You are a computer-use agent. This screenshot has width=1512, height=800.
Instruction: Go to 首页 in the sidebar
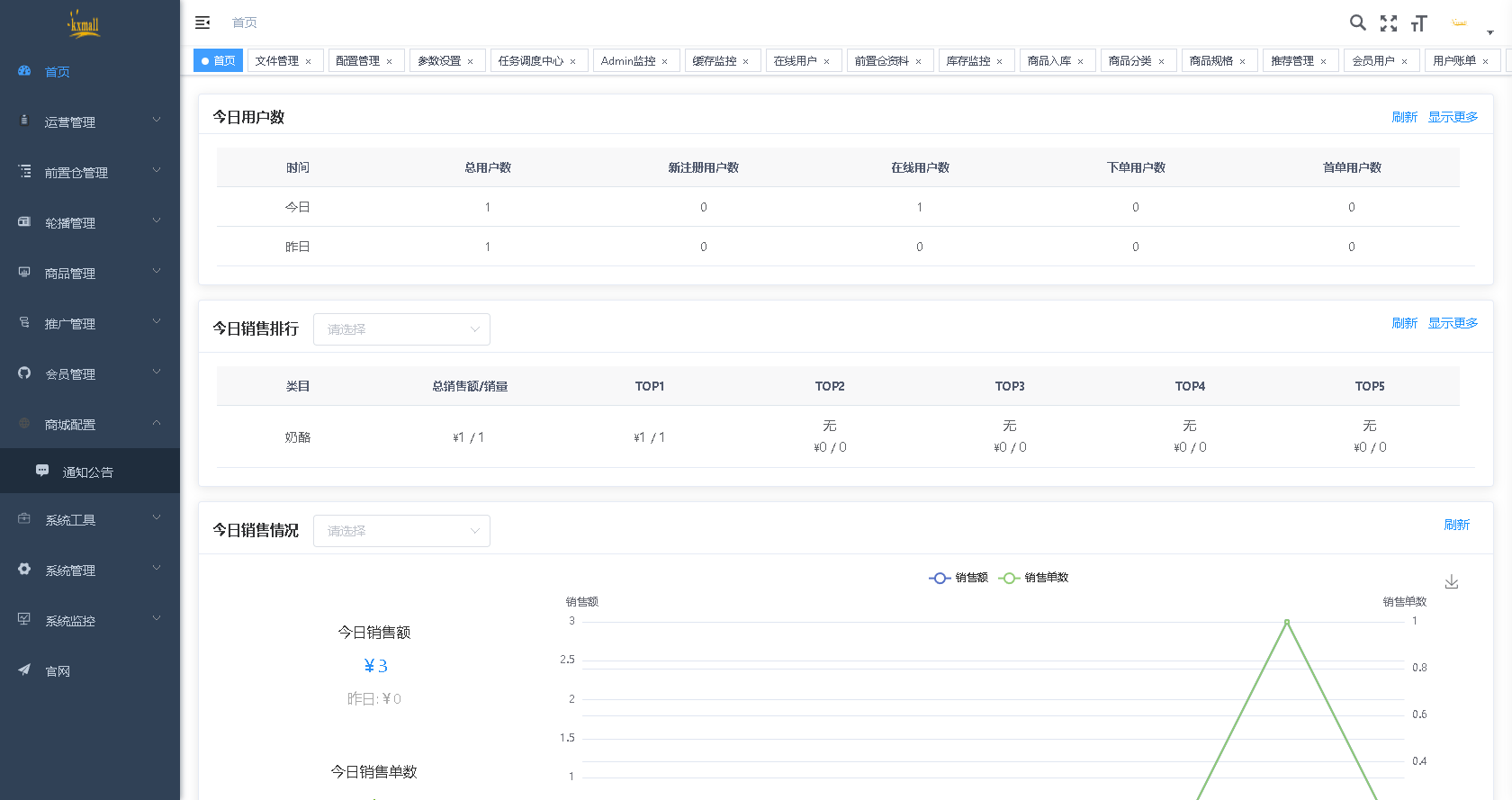pyautogui.click(x=90, y=71)
